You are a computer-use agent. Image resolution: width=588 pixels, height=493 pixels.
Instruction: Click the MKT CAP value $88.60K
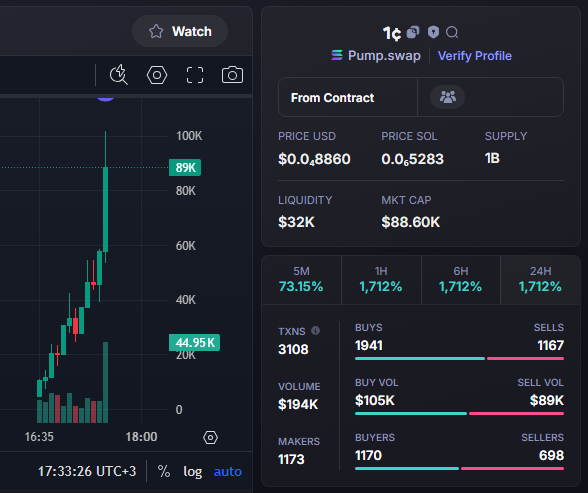[x=411, y=222]
